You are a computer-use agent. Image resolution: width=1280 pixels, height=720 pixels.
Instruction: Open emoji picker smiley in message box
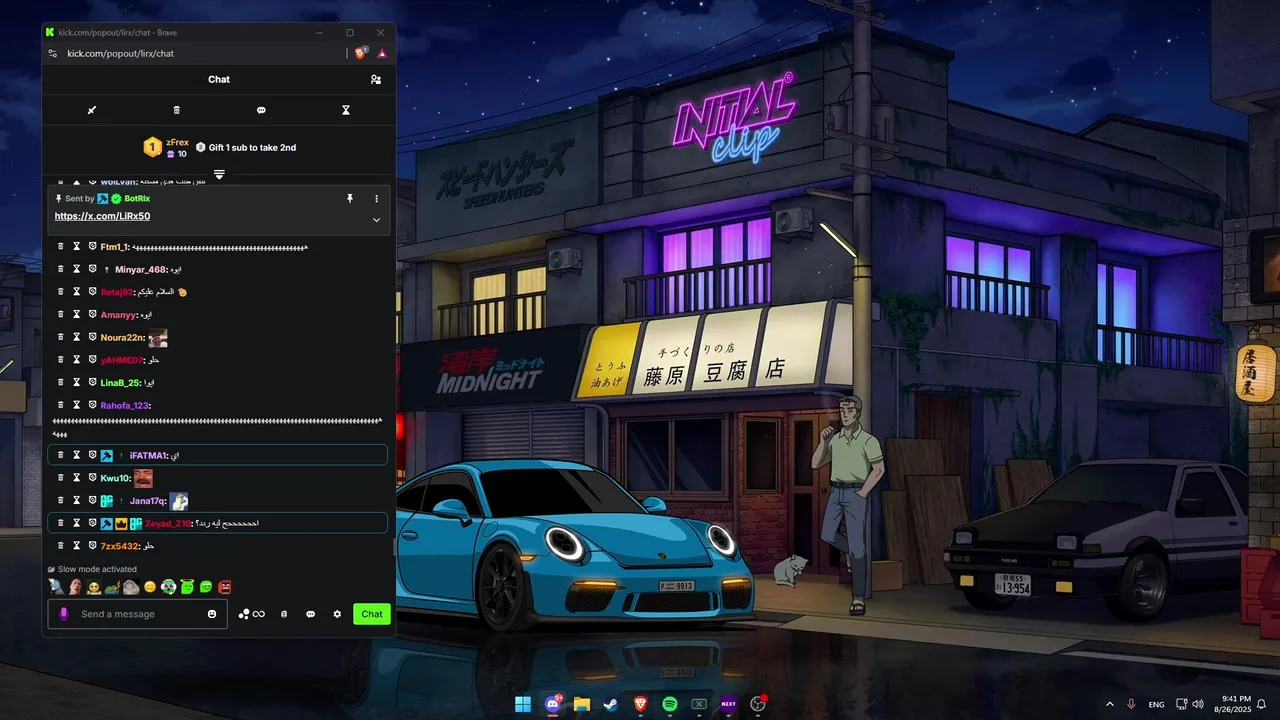(212, 614)
